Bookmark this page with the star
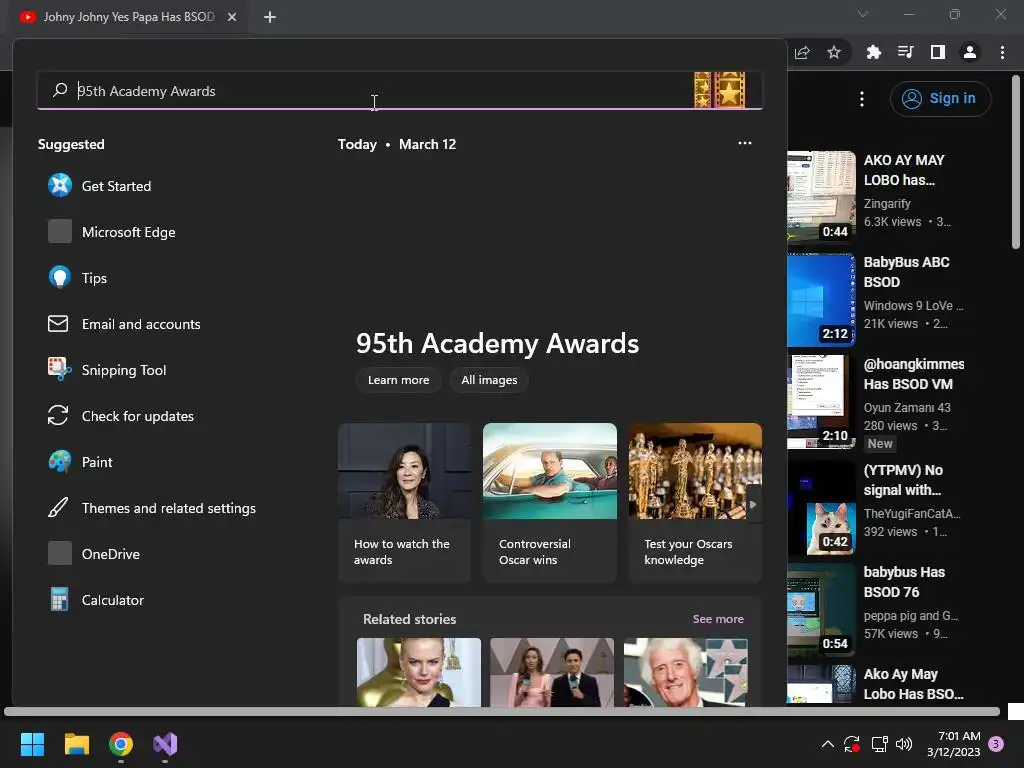The image size is (1024, 768). [x=834, y=52]
